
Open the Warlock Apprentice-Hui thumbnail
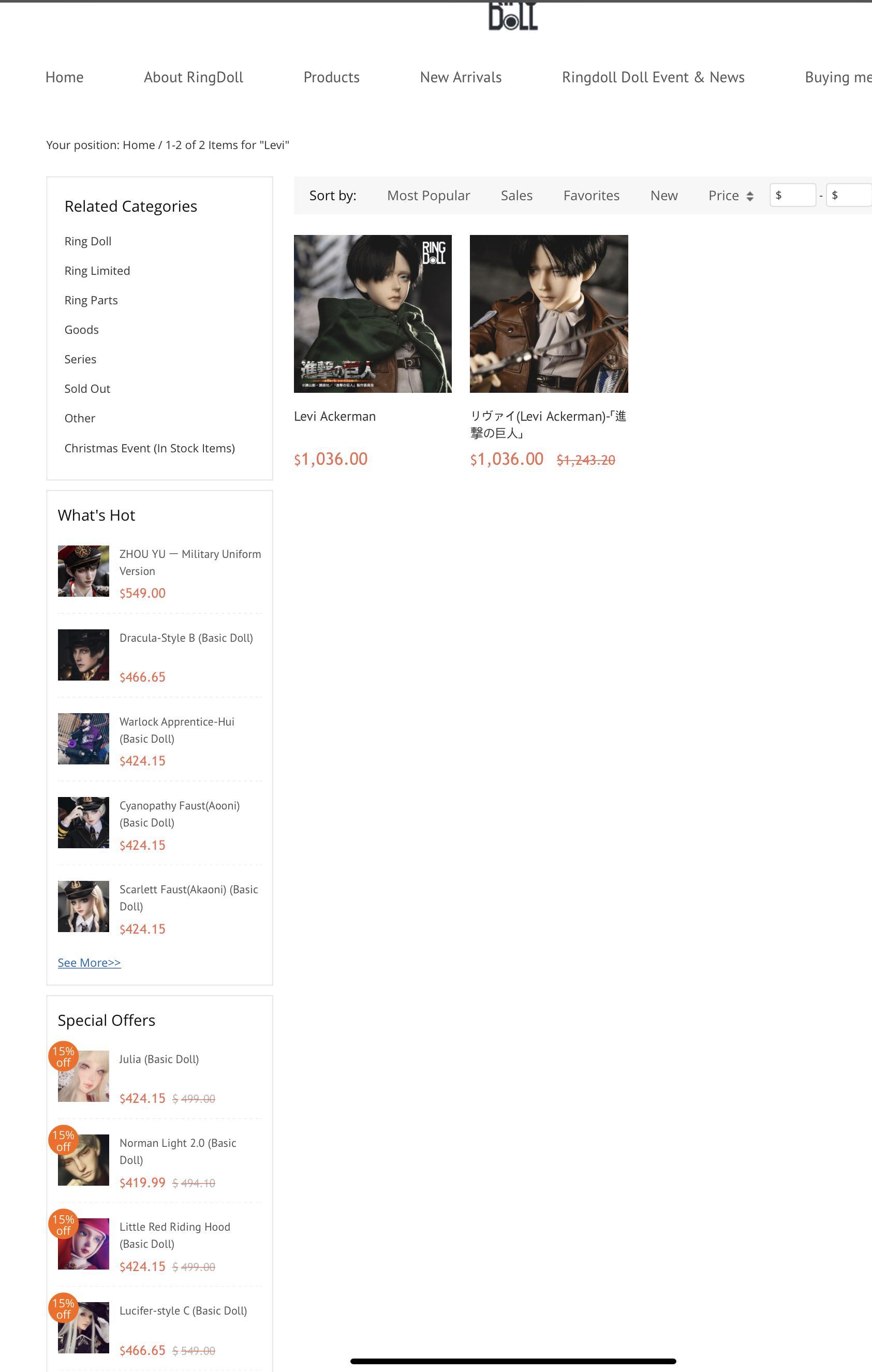coord(83,739)
